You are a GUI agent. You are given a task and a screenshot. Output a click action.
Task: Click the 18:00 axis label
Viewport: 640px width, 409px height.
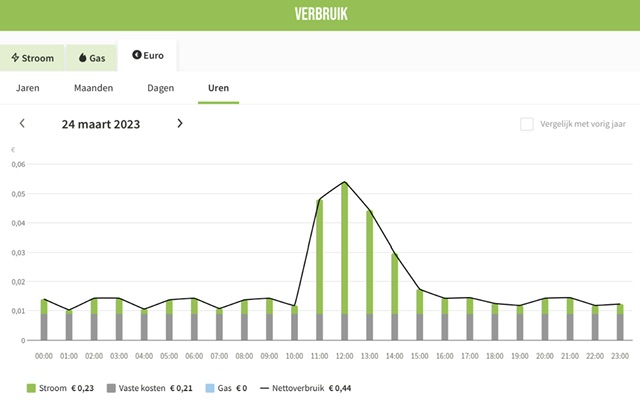click(x=495, y=356)
